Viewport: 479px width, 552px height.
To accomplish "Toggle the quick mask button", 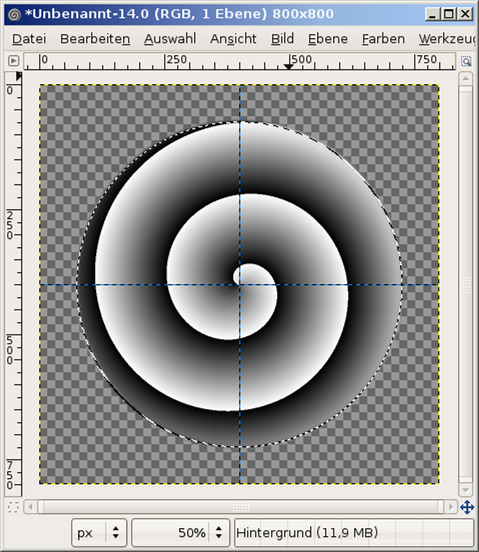I will [x=13, y=507].
